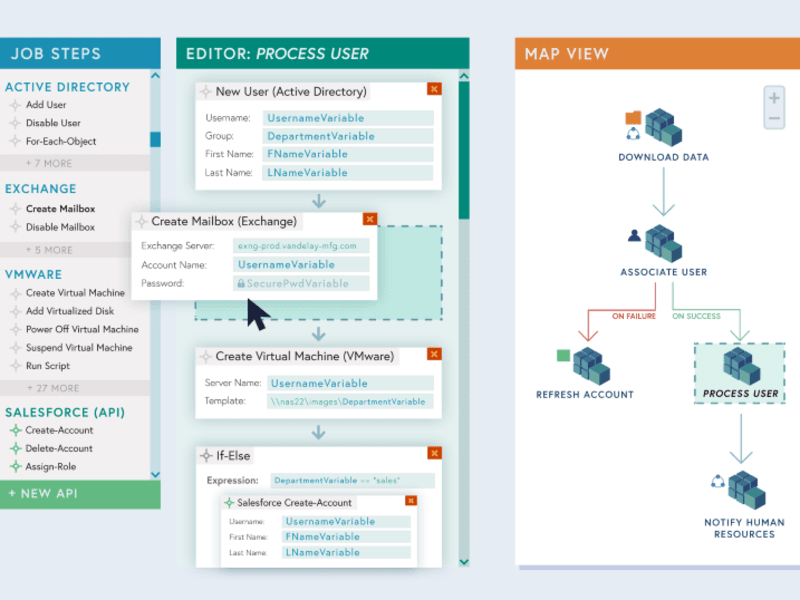Select Suspend Virtual Machine step
The width and height of the screenshot is (800, 600).
point(79,348)
